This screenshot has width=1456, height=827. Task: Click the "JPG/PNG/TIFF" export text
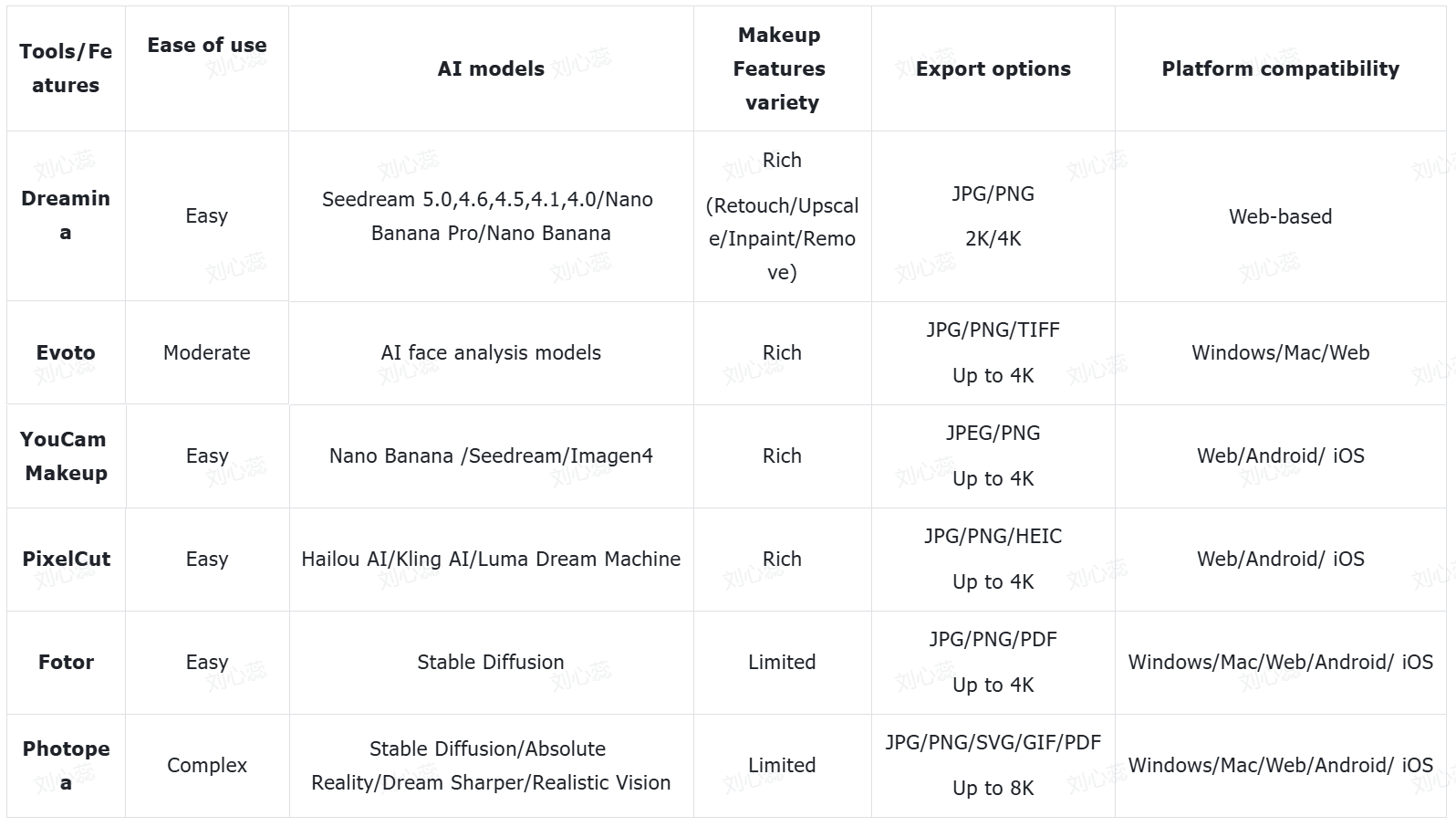click(x=993, y=330)
